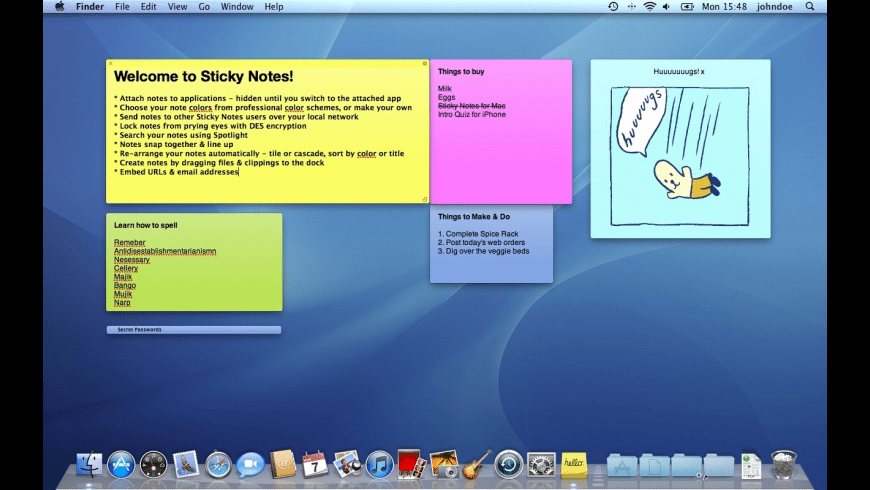The height and width of the screenshot is (490, 870).
Task: Open iTunes from the dock
Action: click(x=379, y=464)
